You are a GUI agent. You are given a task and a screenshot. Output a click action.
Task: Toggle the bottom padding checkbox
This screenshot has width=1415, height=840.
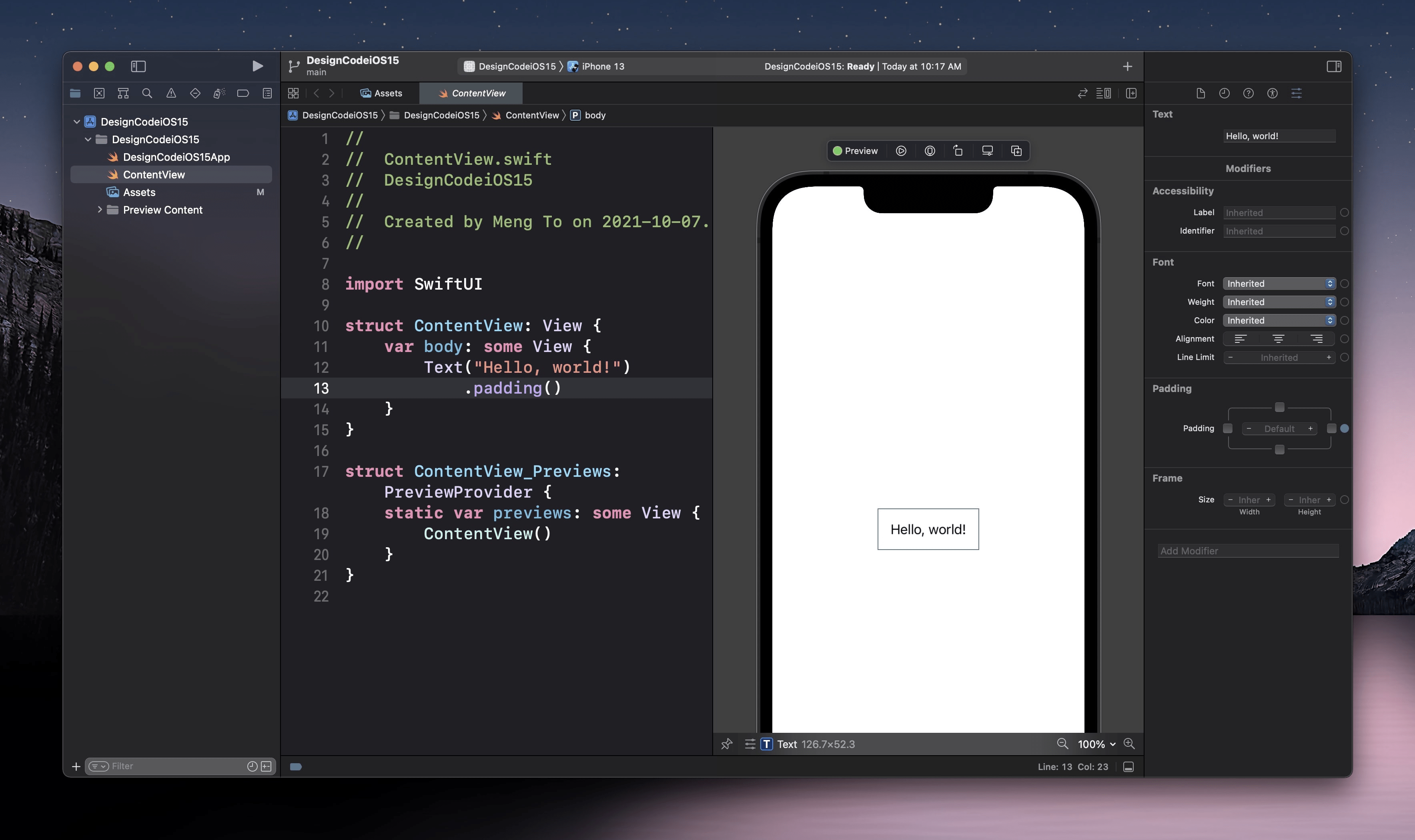(x=1279, y=450)
